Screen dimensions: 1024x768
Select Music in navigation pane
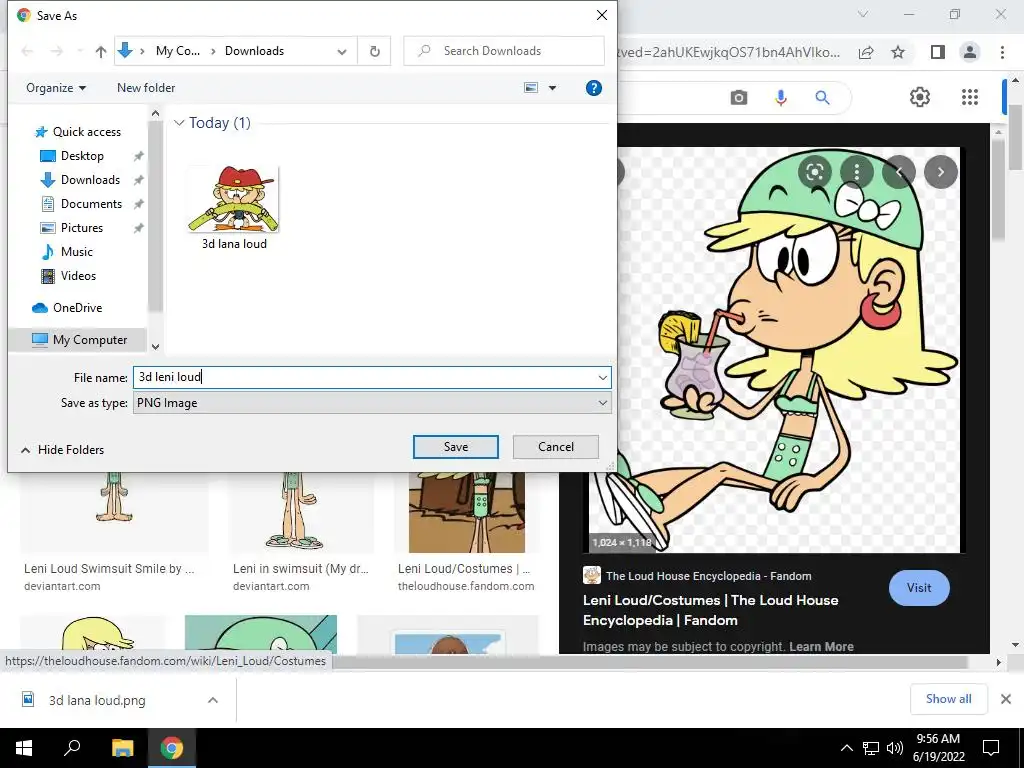point(77,252)
